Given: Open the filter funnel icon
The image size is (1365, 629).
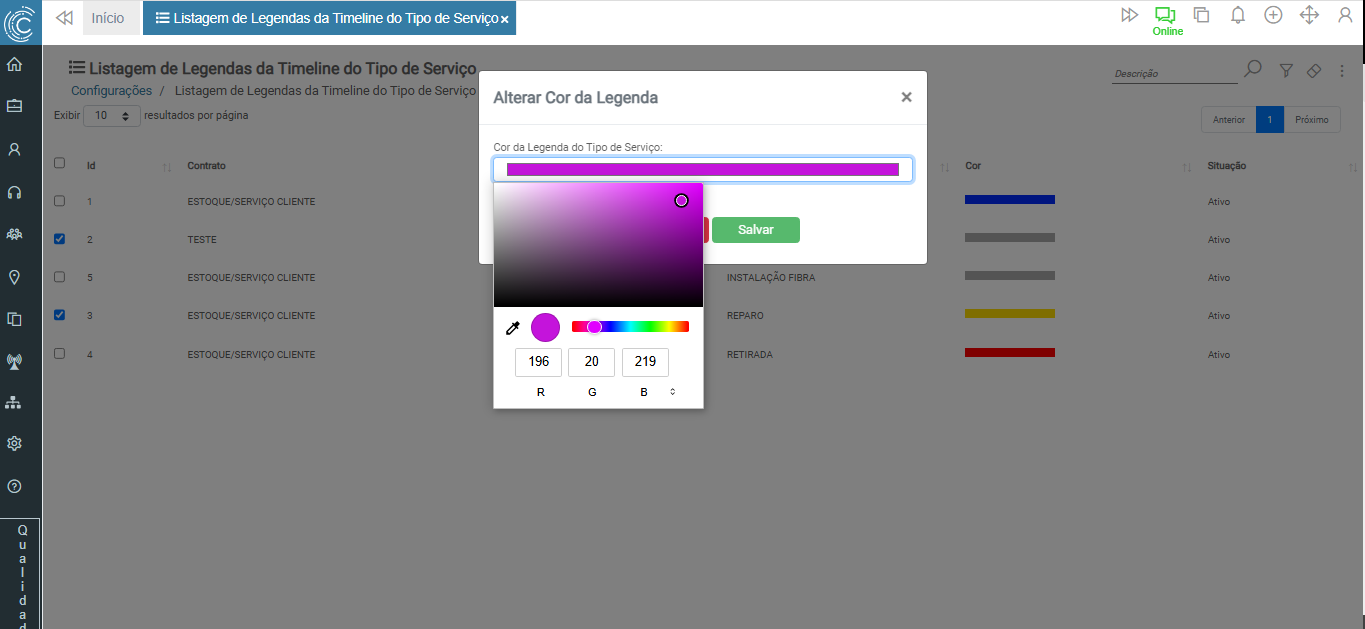Looking at the screenshot, I should (x=1287, y=70).
